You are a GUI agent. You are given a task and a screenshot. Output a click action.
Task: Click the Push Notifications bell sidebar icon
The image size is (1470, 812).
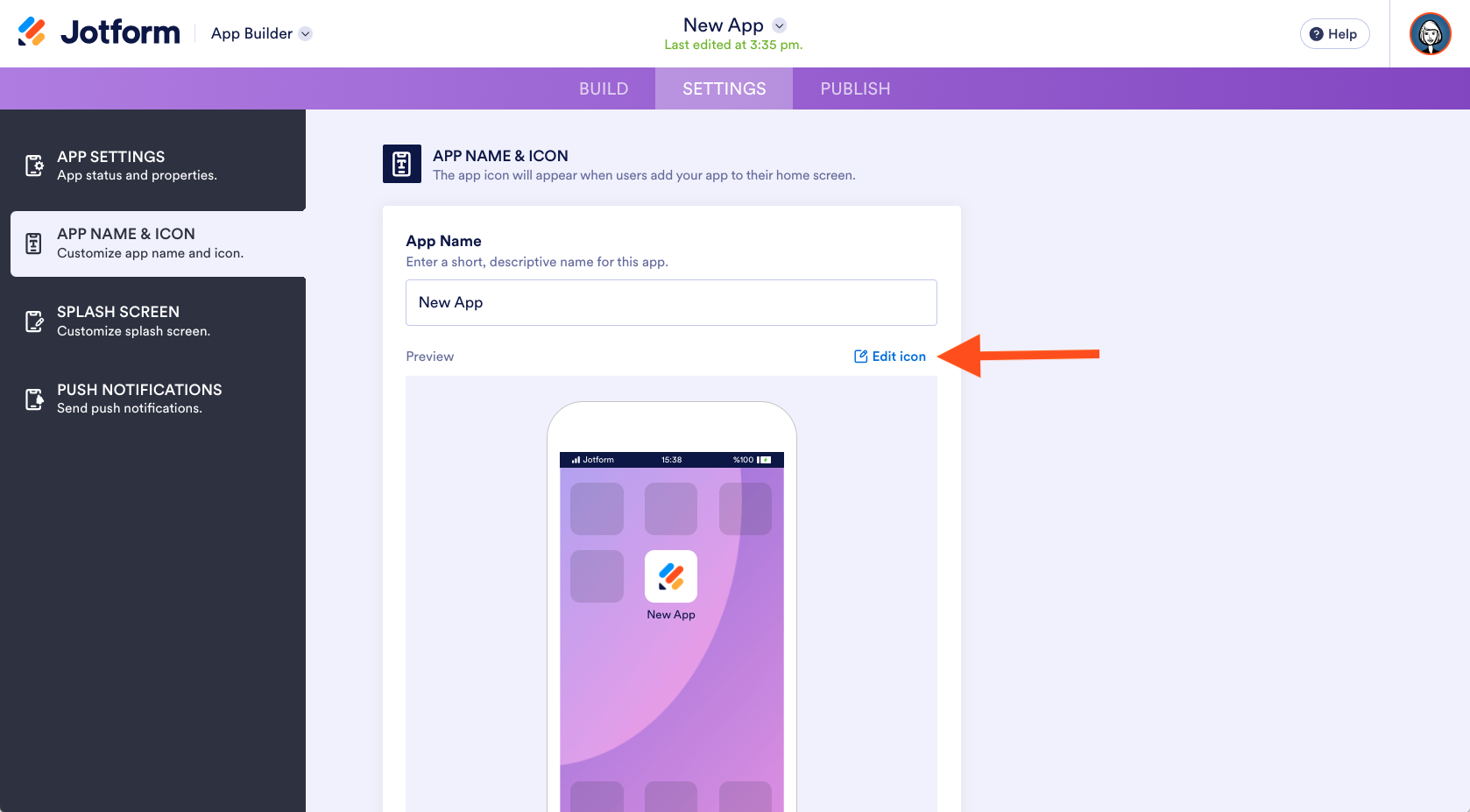click(x=34, y=399)
